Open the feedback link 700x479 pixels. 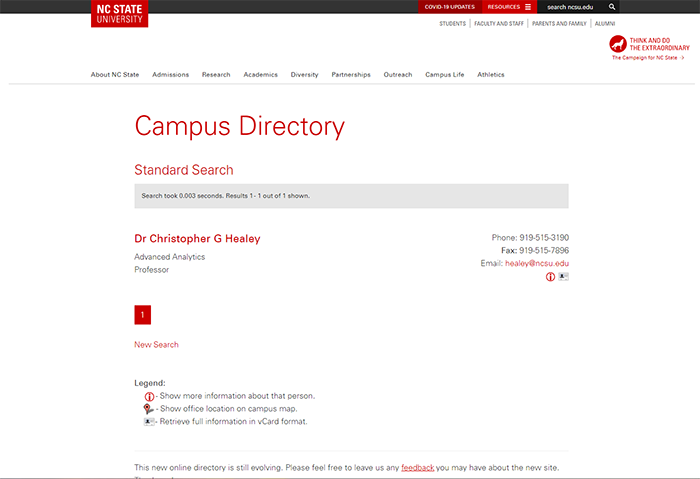click(417, 468)
